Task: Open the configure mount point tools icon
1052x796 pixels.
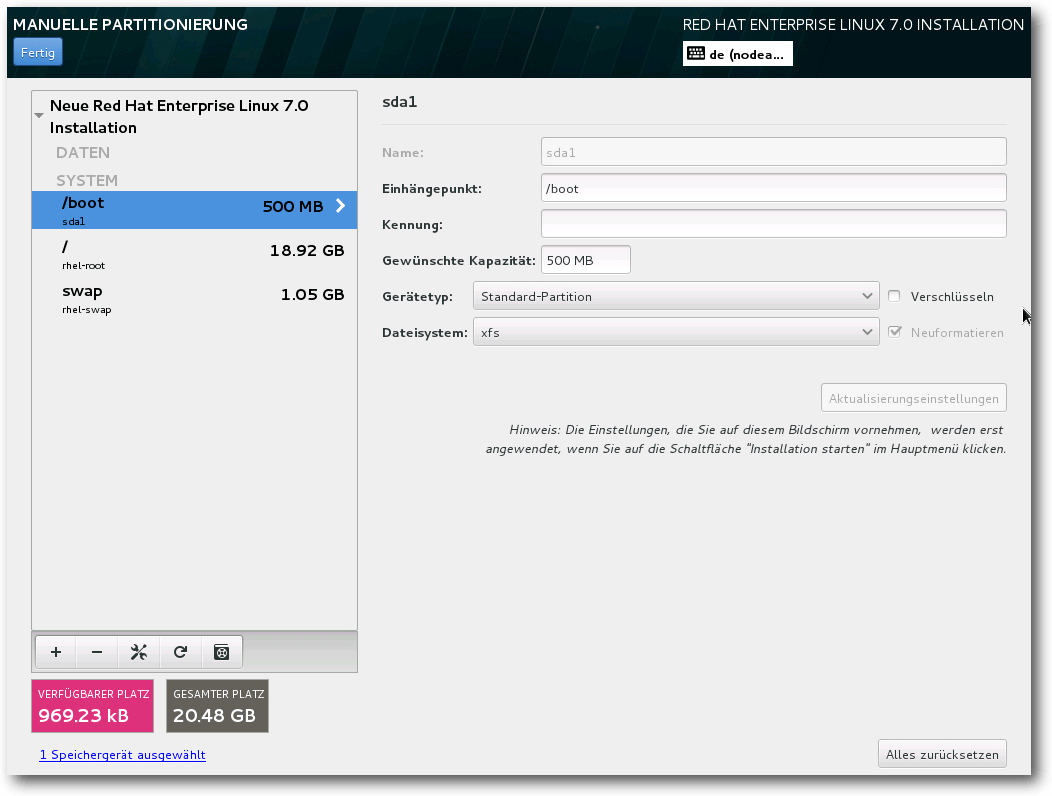Action: coord(138,652)
